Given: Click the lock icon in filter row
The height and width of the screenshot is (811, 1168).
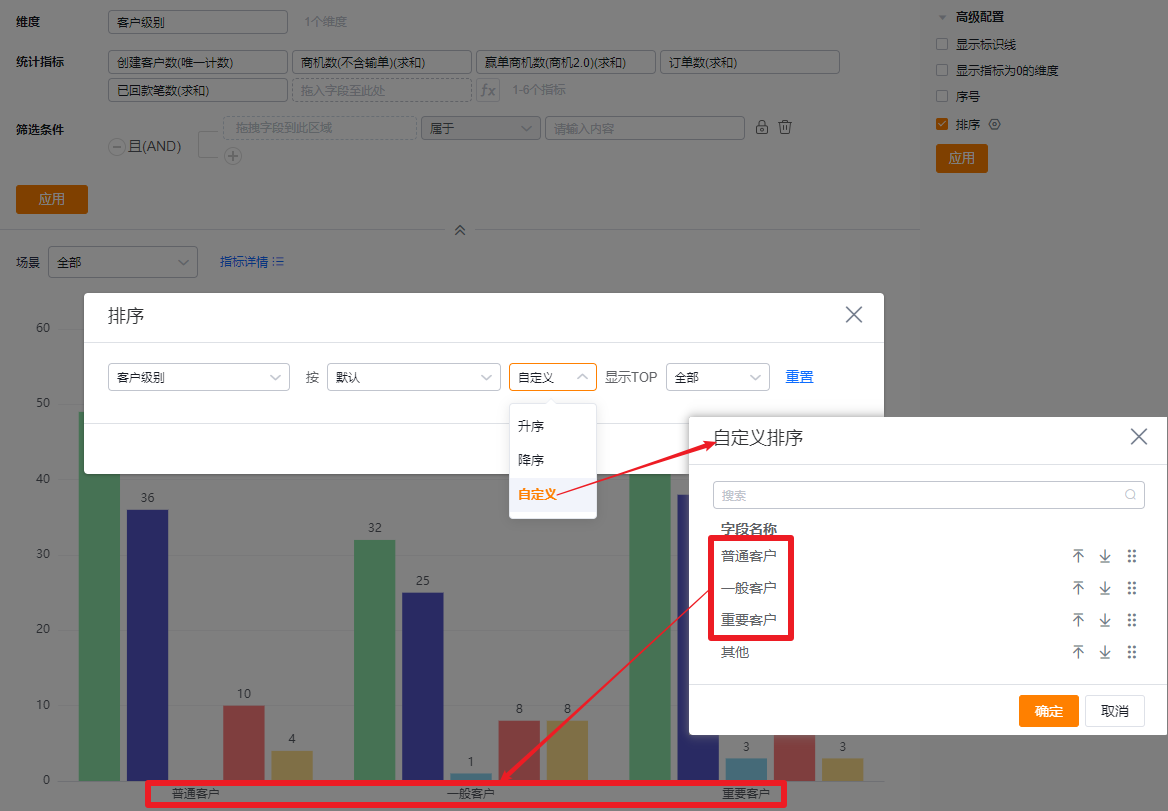Looking at the screenshot, I should (x=761, y=127).
